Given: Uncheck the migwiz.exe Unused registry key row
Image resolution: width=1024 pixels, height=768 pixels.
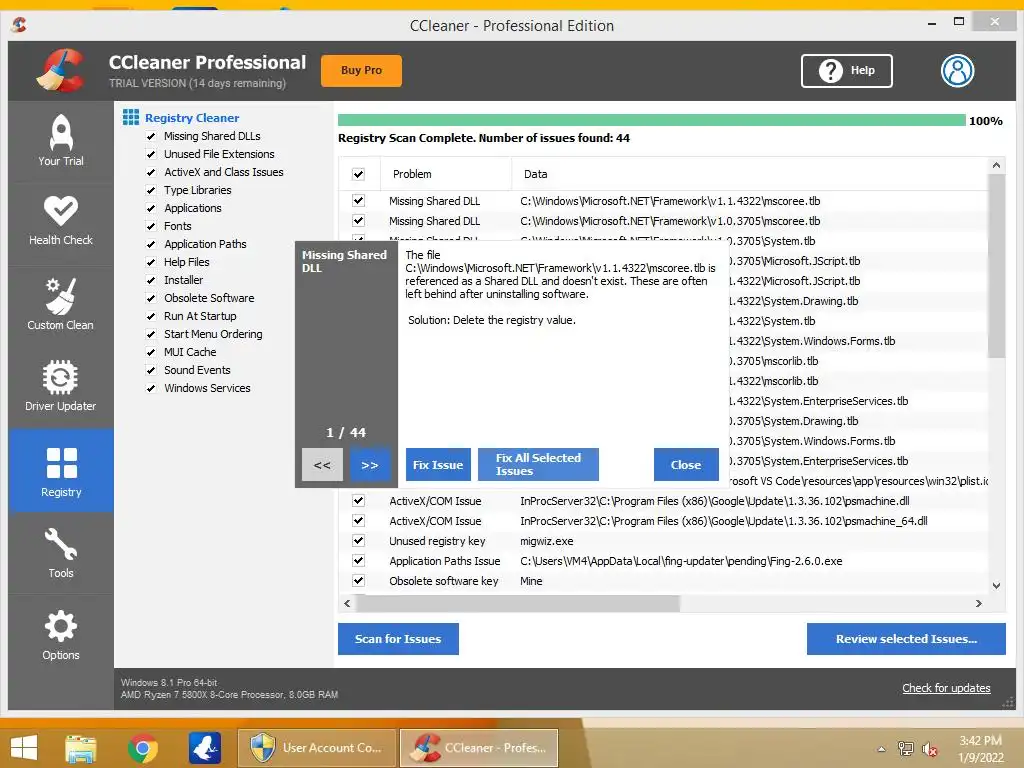Looking at the screenshot, I should (358, 541).
